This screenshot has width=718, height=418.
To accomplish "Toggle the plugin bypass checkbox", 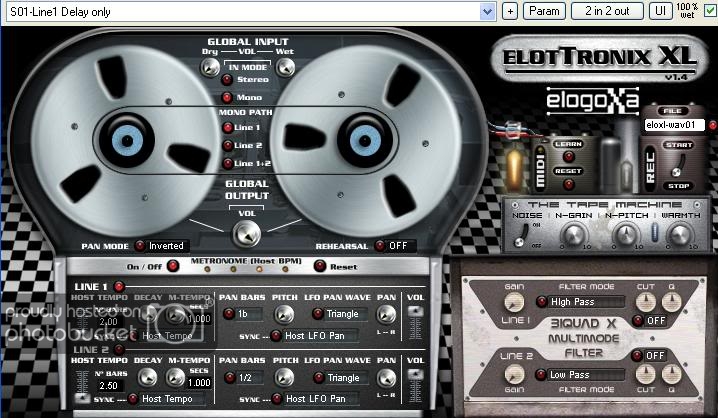I will (x=711, y=11).
